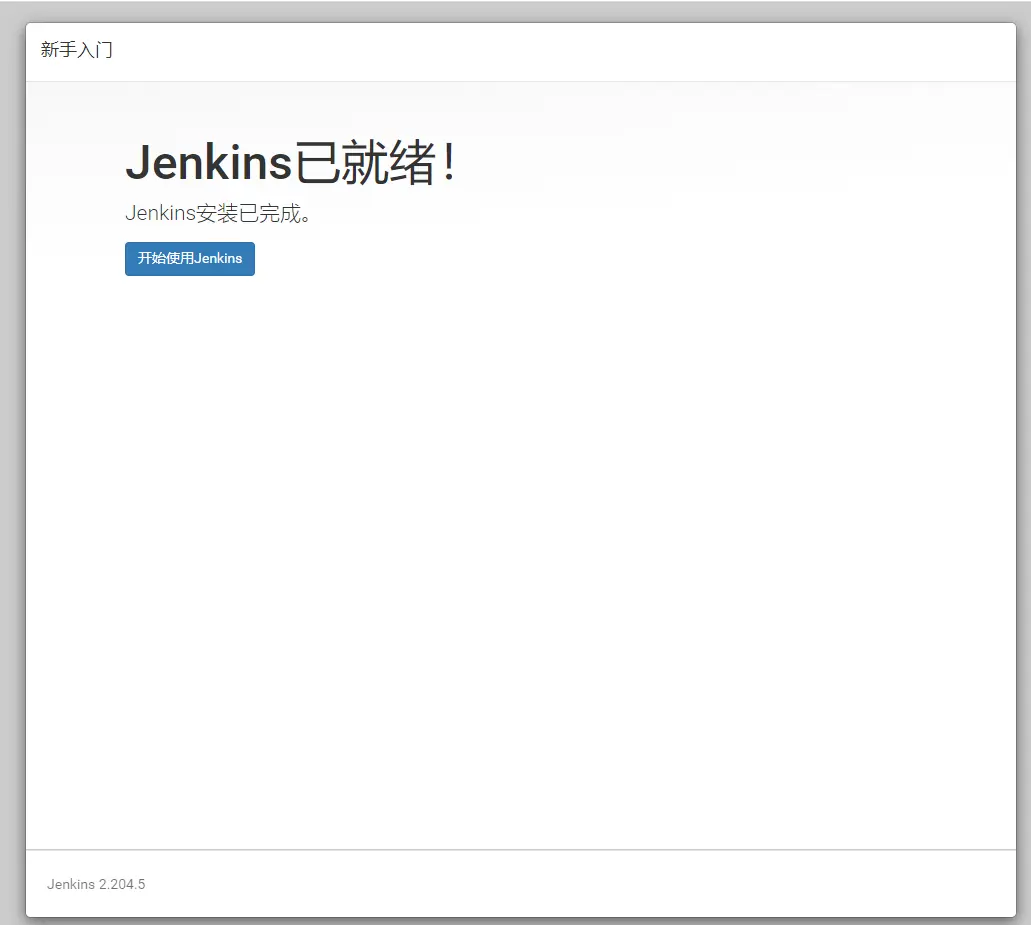Click the 开始使用Jenkins button

[x=189, y=258]
